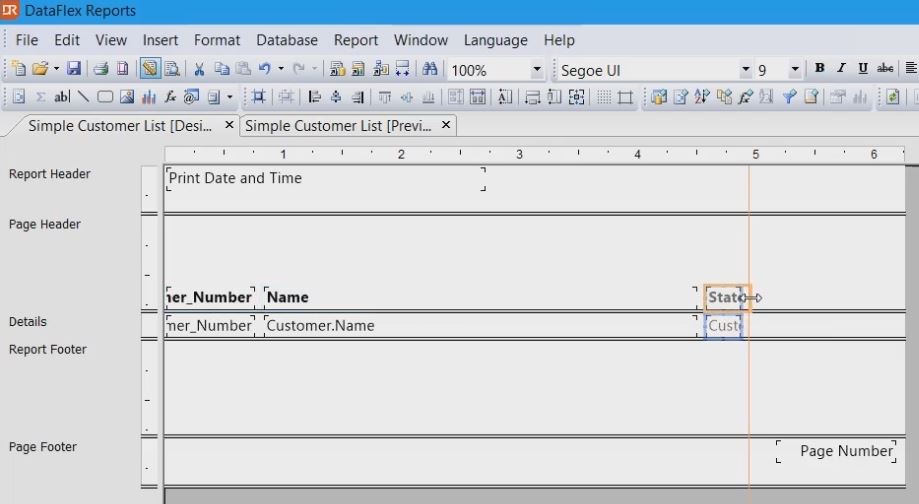Image resolution: width=919 pixels, height=504 pixels.
Task: Close the Simple Customer List Design tab
Action: (229, 125)
